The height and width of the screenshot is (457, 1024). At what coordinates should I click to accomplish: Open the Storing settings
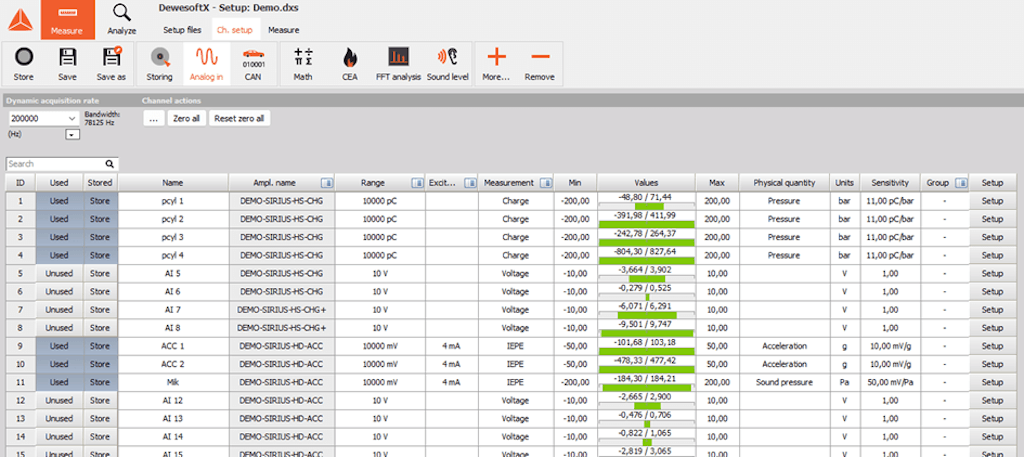pos(159,64)
